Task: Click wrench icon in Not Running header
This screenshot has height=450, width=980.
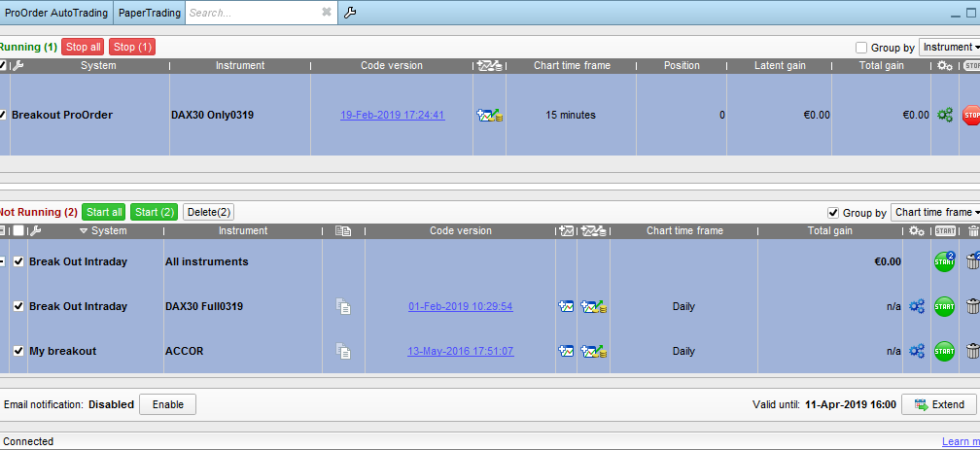Action: pyautogui.click(x=36, y=231)
